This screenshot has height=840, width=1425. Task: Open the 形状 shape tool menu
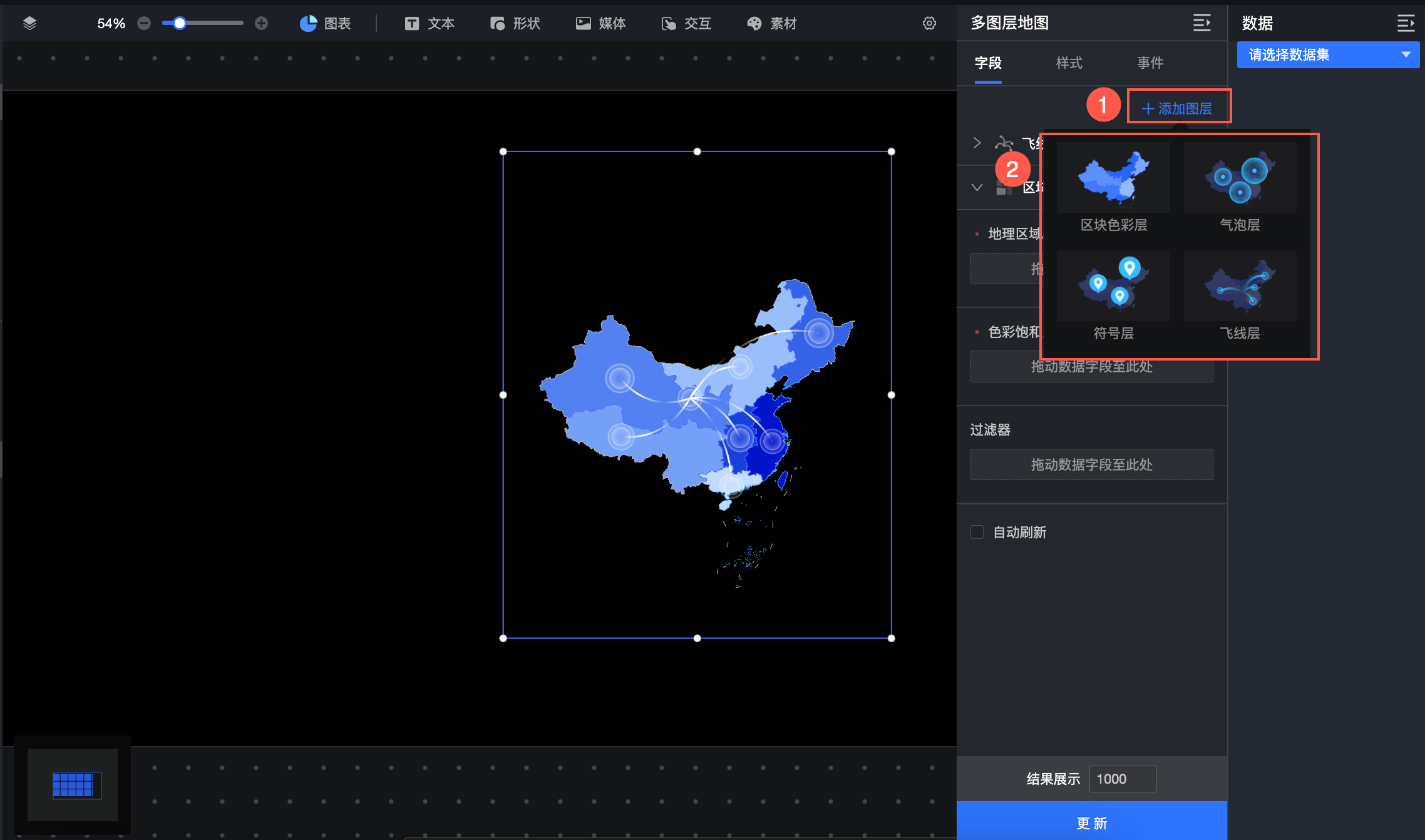(x=515, y=23)
